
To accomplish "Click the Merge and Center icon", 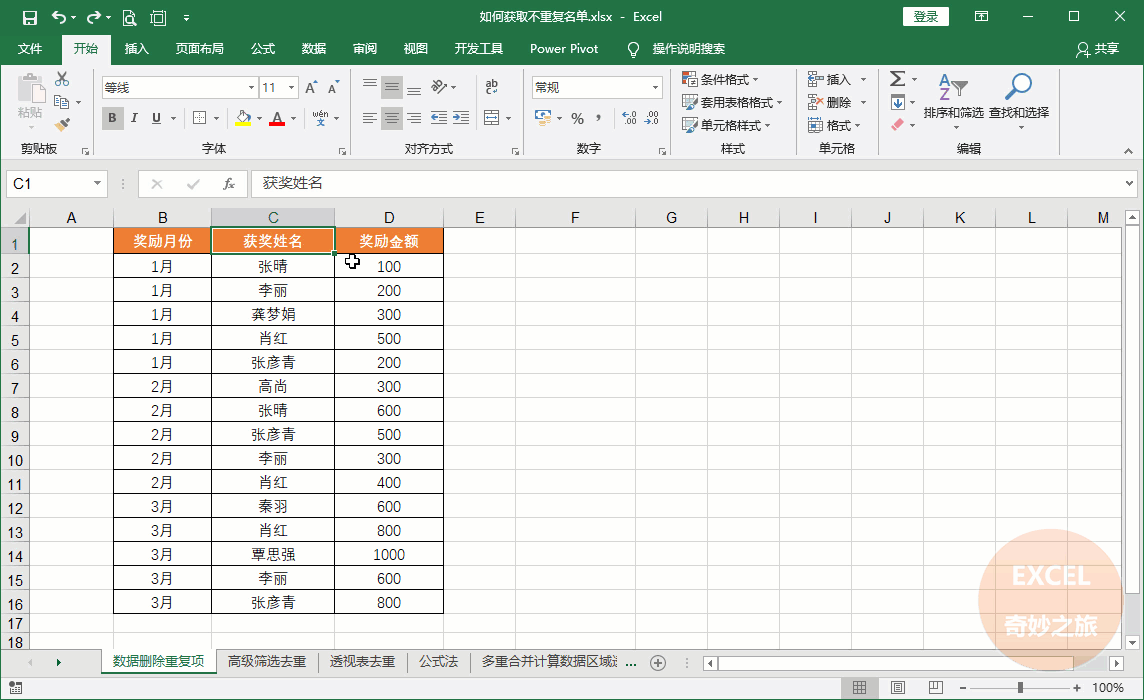I will (492, 118).
